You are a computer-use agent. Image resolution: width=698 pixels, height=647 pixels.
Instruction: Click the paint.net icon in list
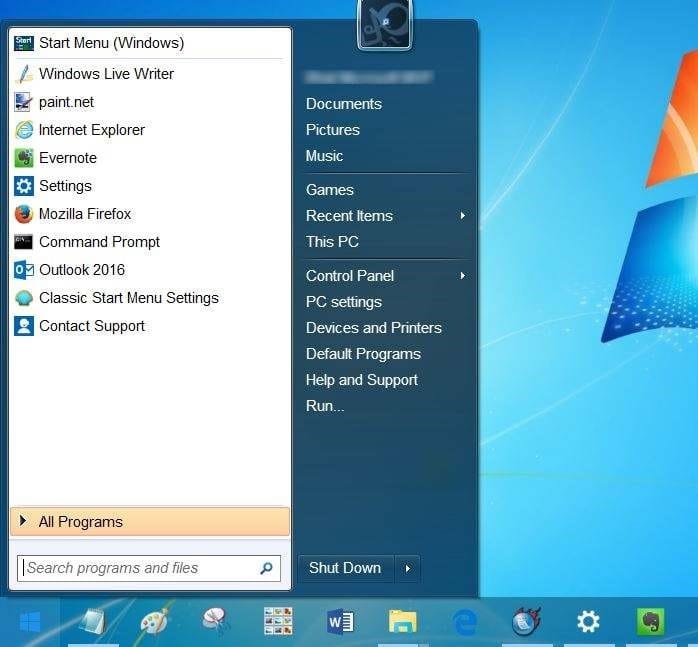tap(24, 102)
